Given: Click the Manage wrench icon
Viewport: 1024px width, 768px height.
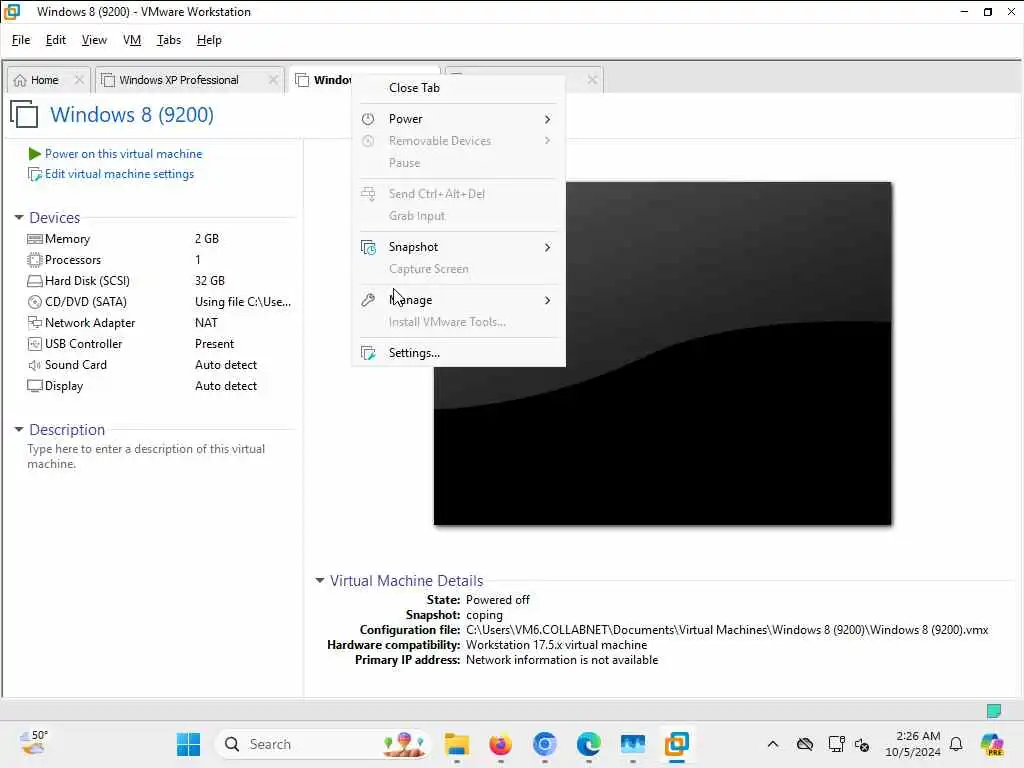Looking at the screenshot, I should (368, 300).
